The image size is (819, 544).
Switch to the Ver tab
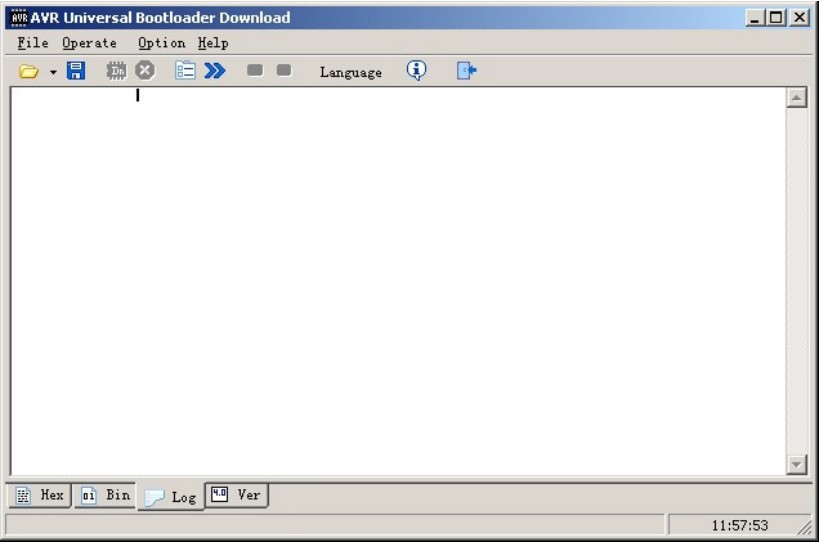tap(237, 494)
